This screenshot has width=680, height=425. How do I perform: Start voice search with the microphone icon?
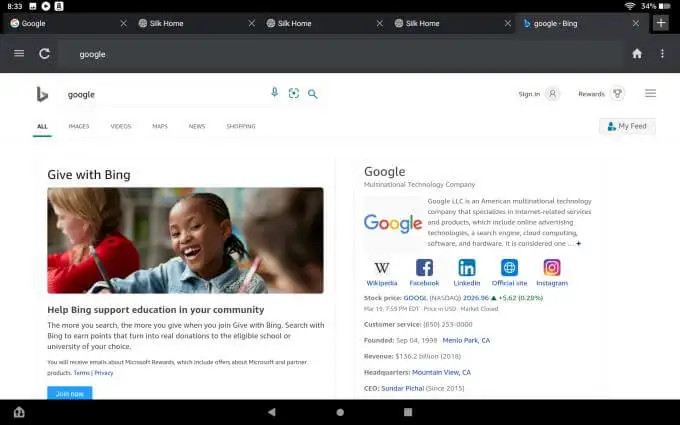pyautogui.click(x=275, y=92)
